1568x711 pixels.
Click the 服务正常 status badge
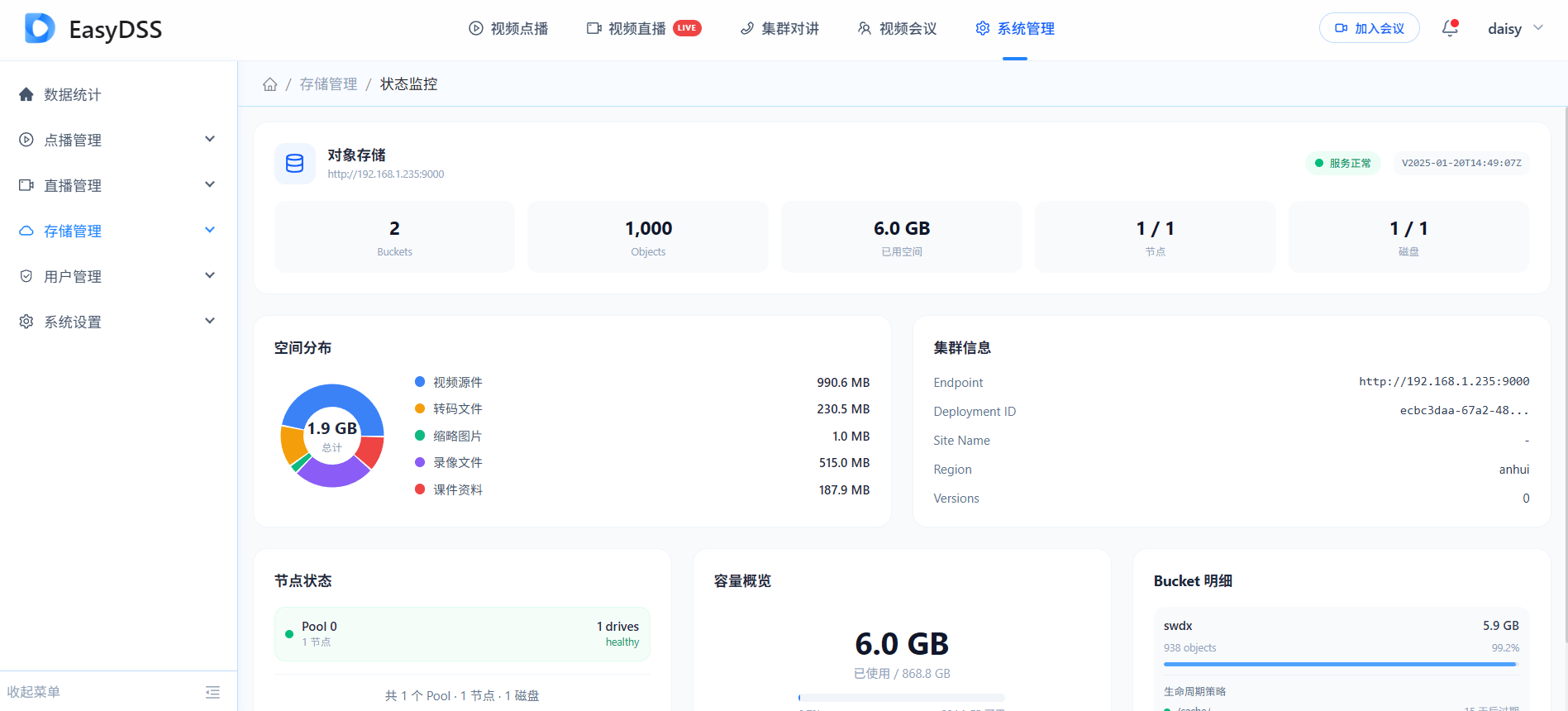coord(1343,164)
